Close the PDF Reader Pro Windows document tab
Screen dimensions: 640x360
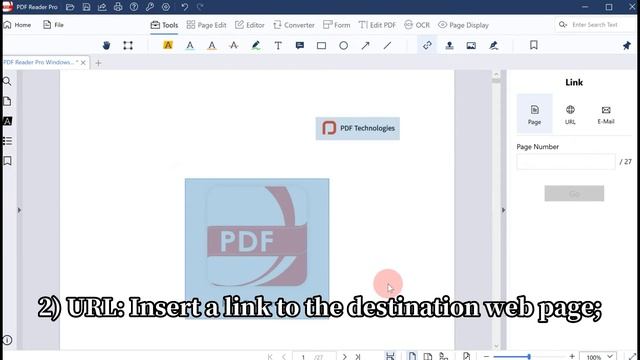(x=83, y=62)
